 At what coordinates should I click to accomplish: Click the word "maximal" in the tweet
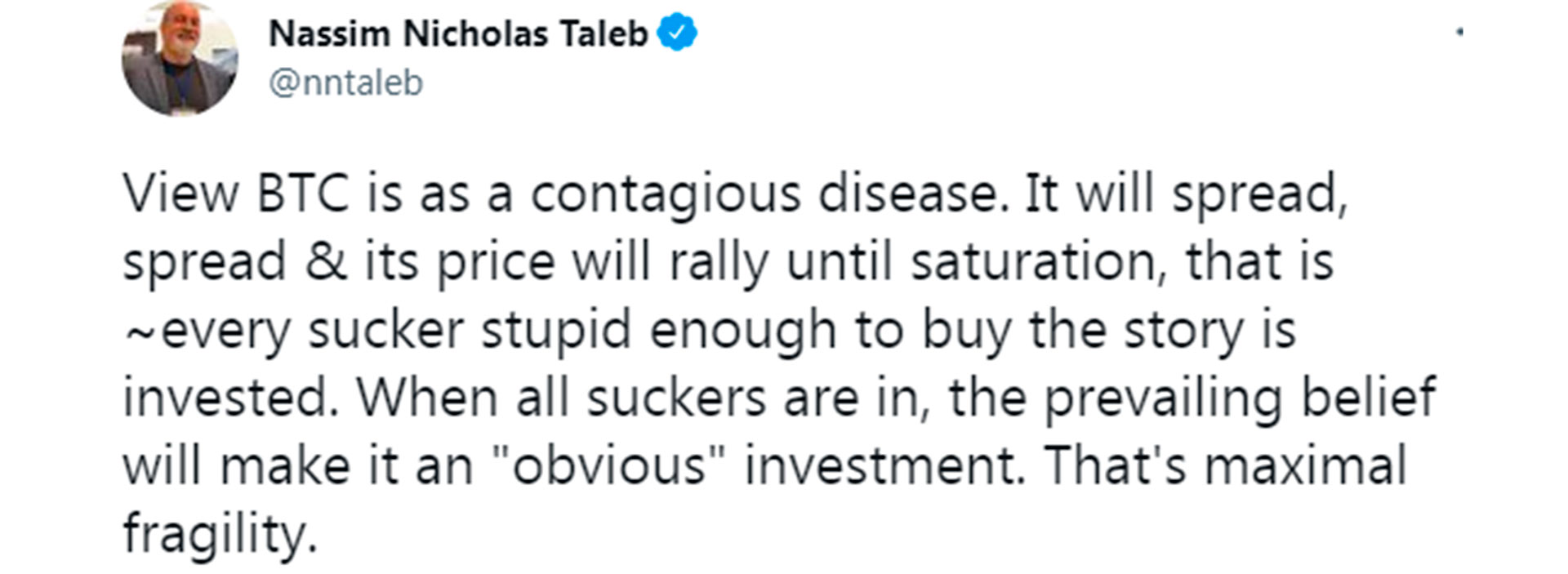point(1305,466)
